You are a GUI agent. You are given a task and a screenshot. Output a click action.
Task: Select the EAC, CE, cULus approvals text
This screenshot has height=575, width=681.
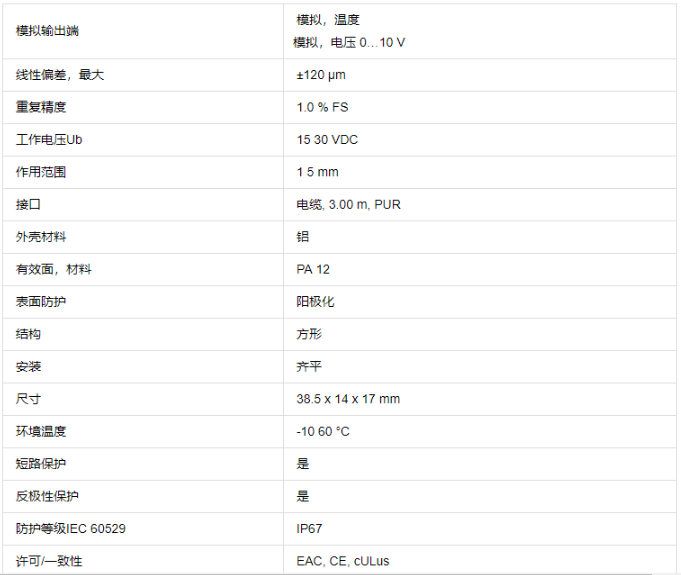(x=343, y=561)
